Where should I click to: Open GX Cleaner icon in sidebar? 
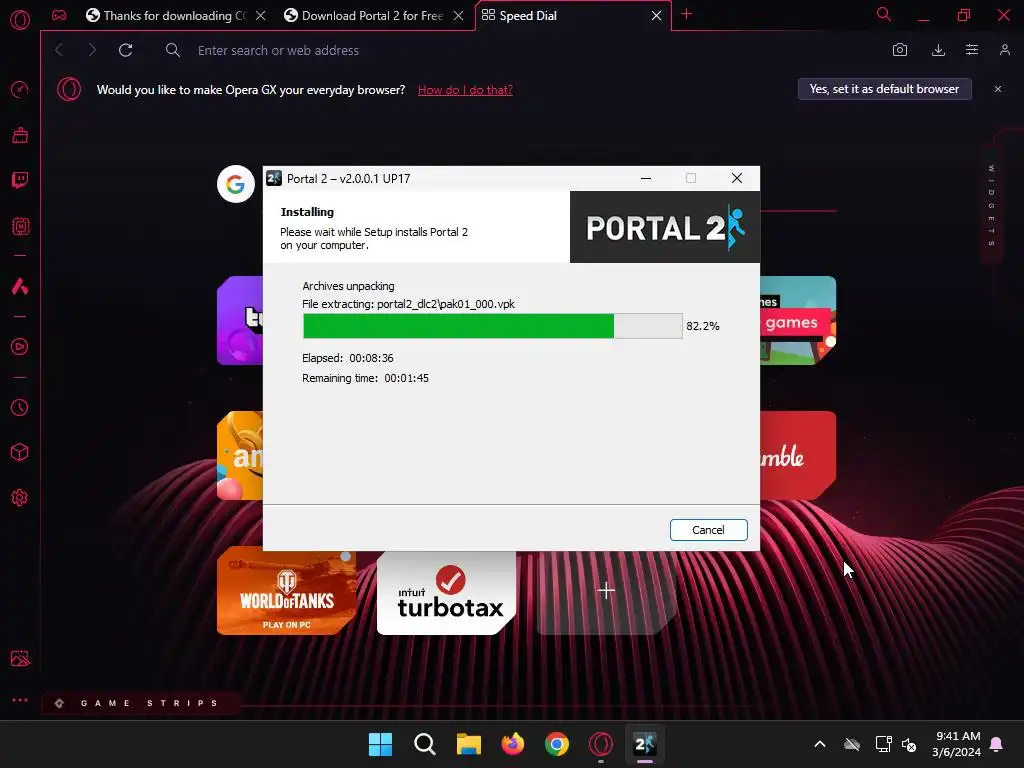coord(20,135)
